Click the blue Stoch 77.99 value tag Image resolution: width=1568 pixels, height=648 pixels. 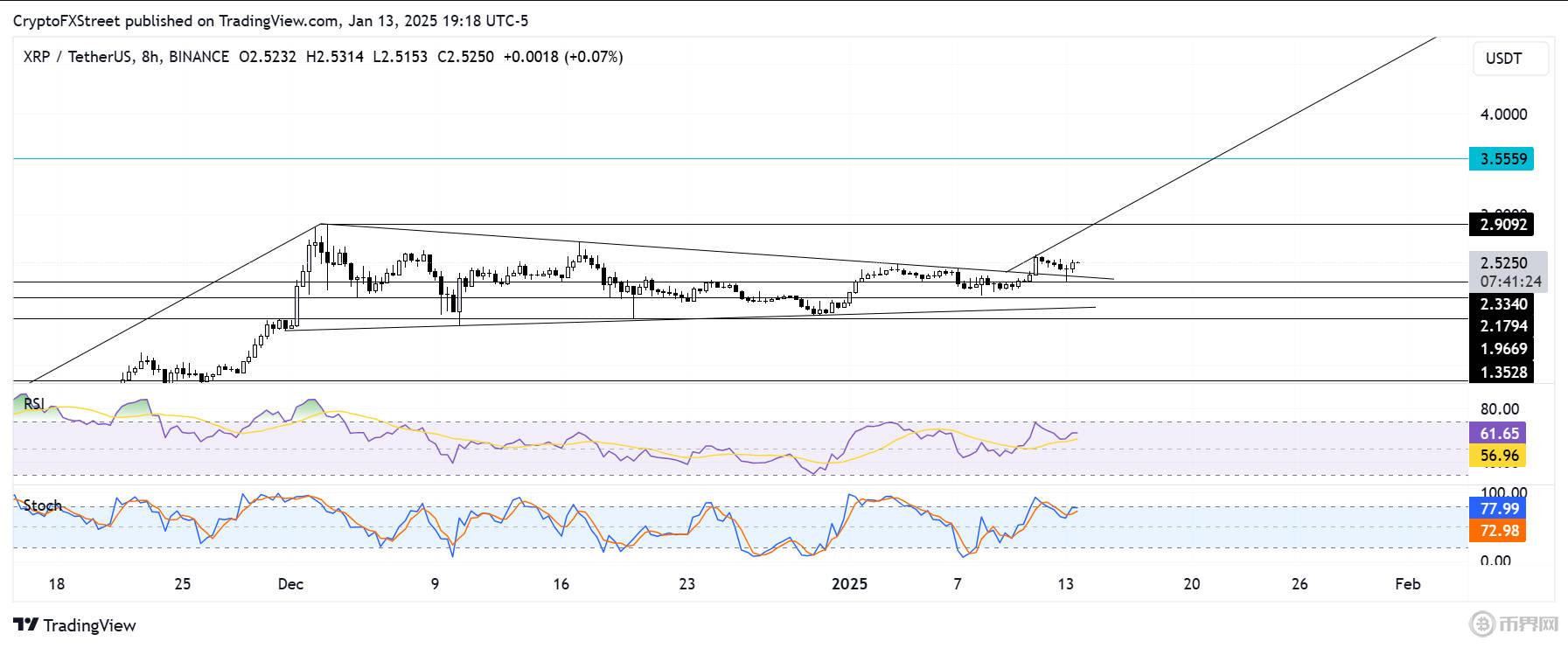click(x=1499, y=509)
